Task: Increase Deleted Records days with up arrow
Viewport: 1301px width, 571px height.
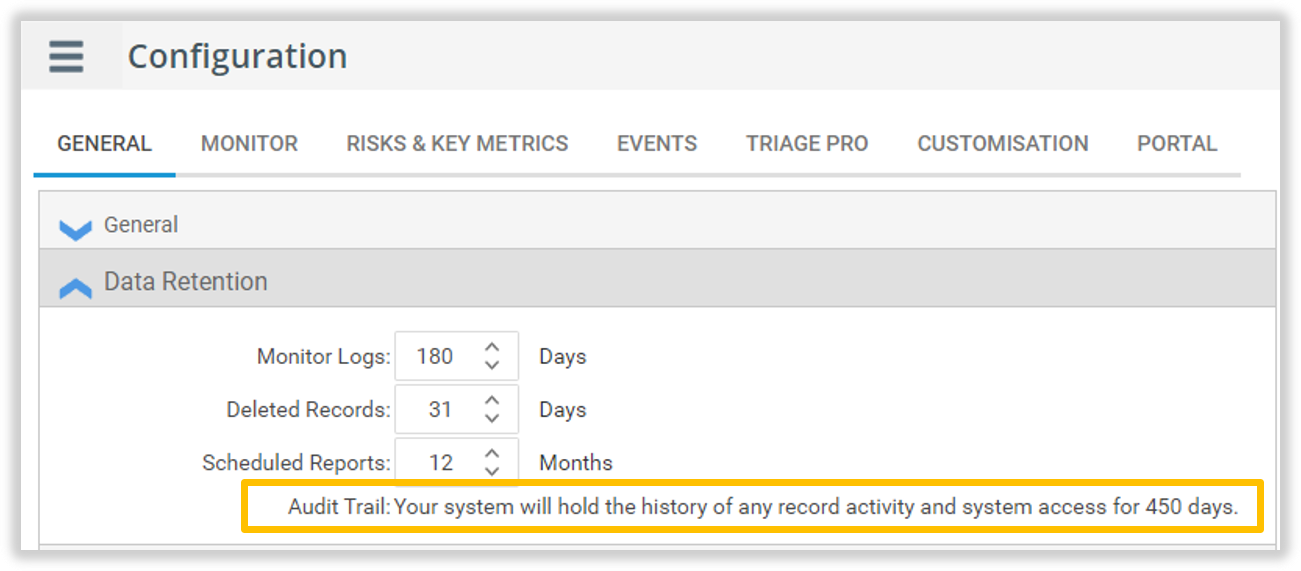Action: point(491,400)
